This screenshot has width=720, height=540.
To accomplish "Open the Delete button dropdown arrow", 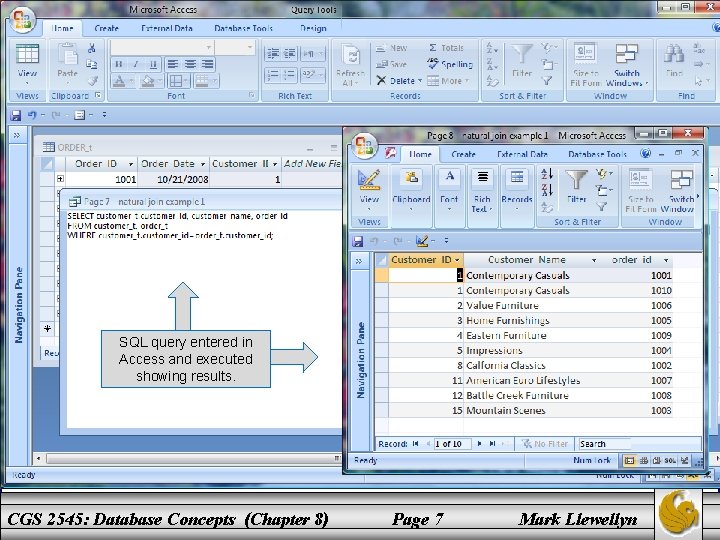I will (420, 81).
